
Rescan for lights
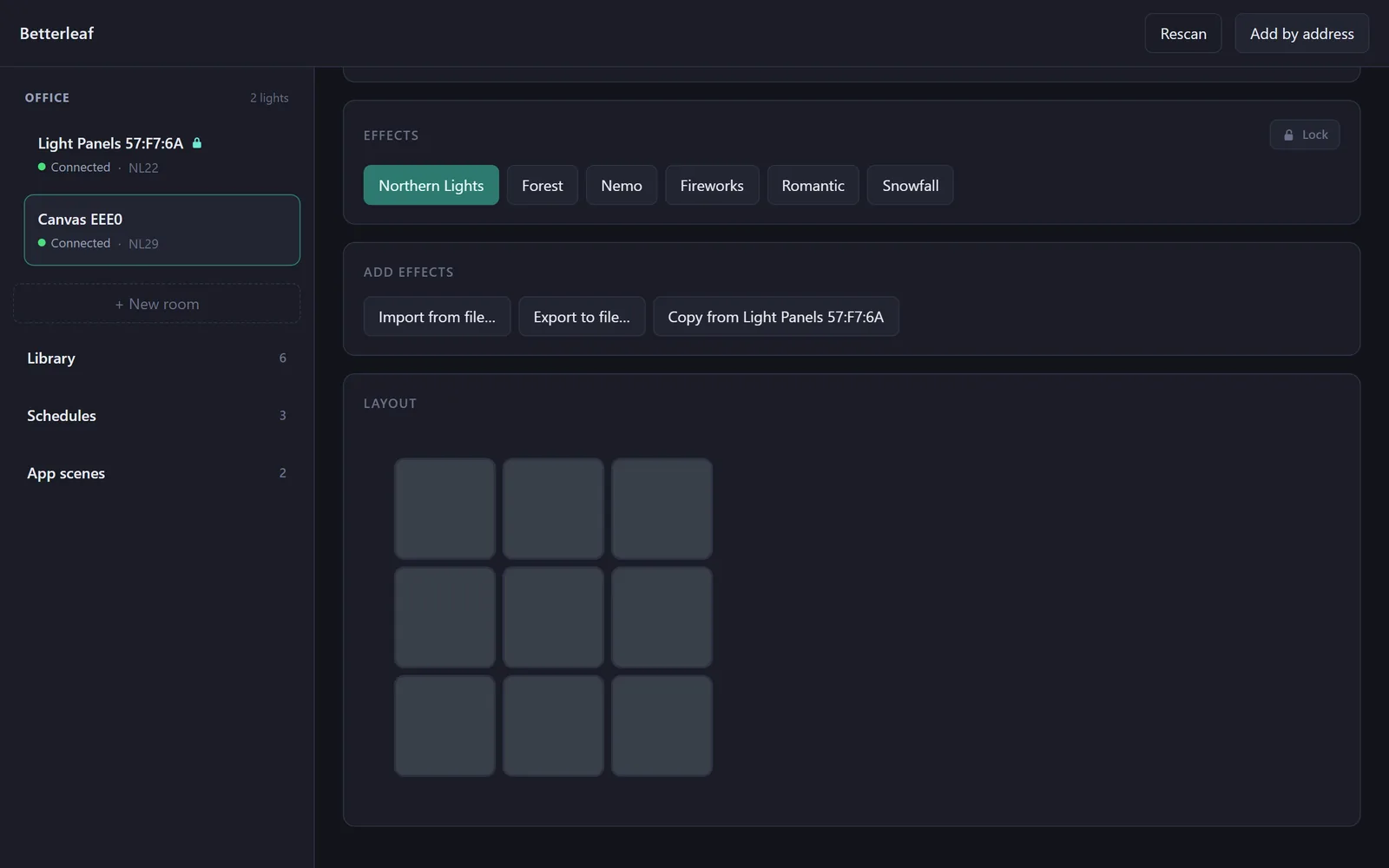[1183, 33]
